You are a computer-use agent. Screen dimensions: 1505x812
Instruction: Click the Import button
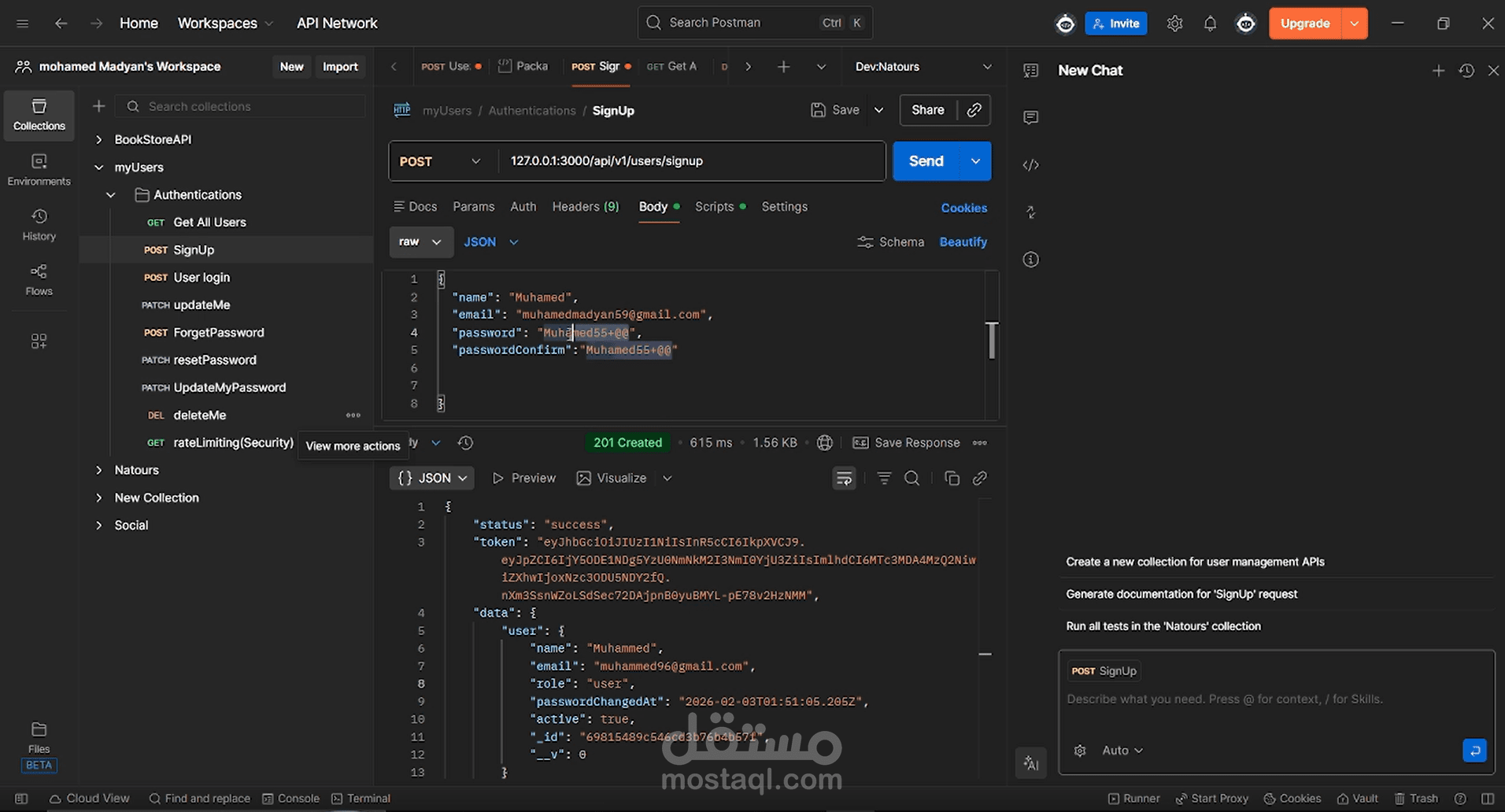340,67
